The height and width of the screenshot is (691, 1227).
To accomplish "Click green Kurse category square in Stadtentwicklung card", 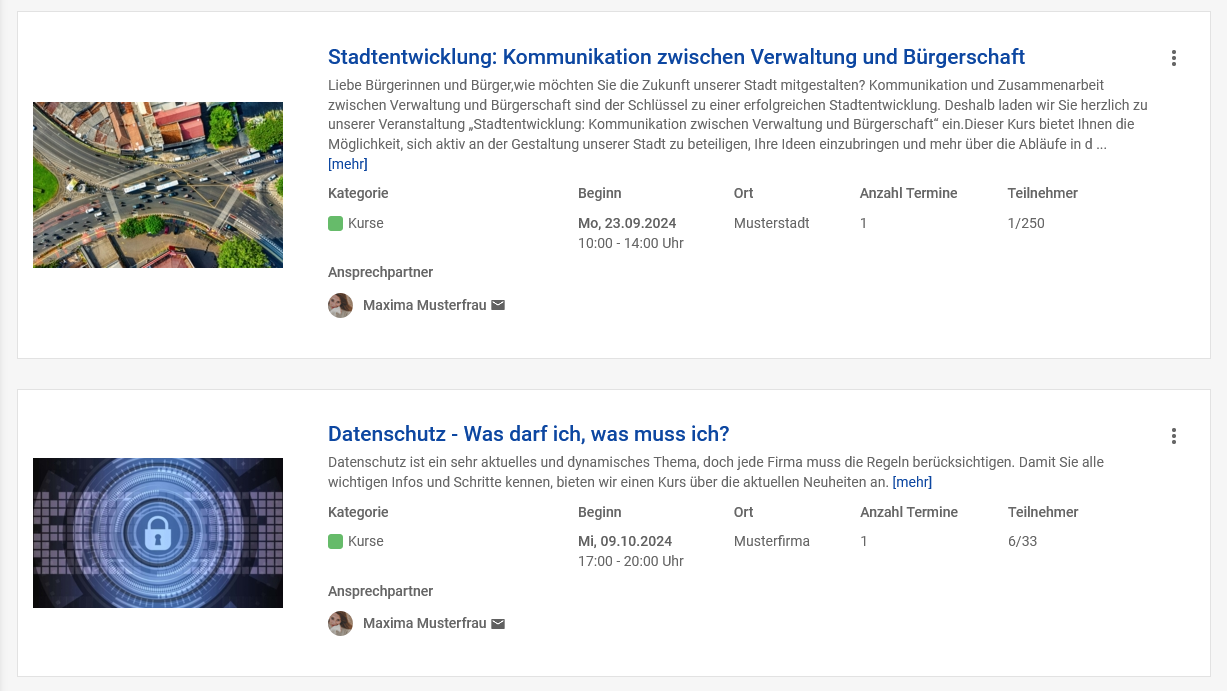I will click(335, 223).
